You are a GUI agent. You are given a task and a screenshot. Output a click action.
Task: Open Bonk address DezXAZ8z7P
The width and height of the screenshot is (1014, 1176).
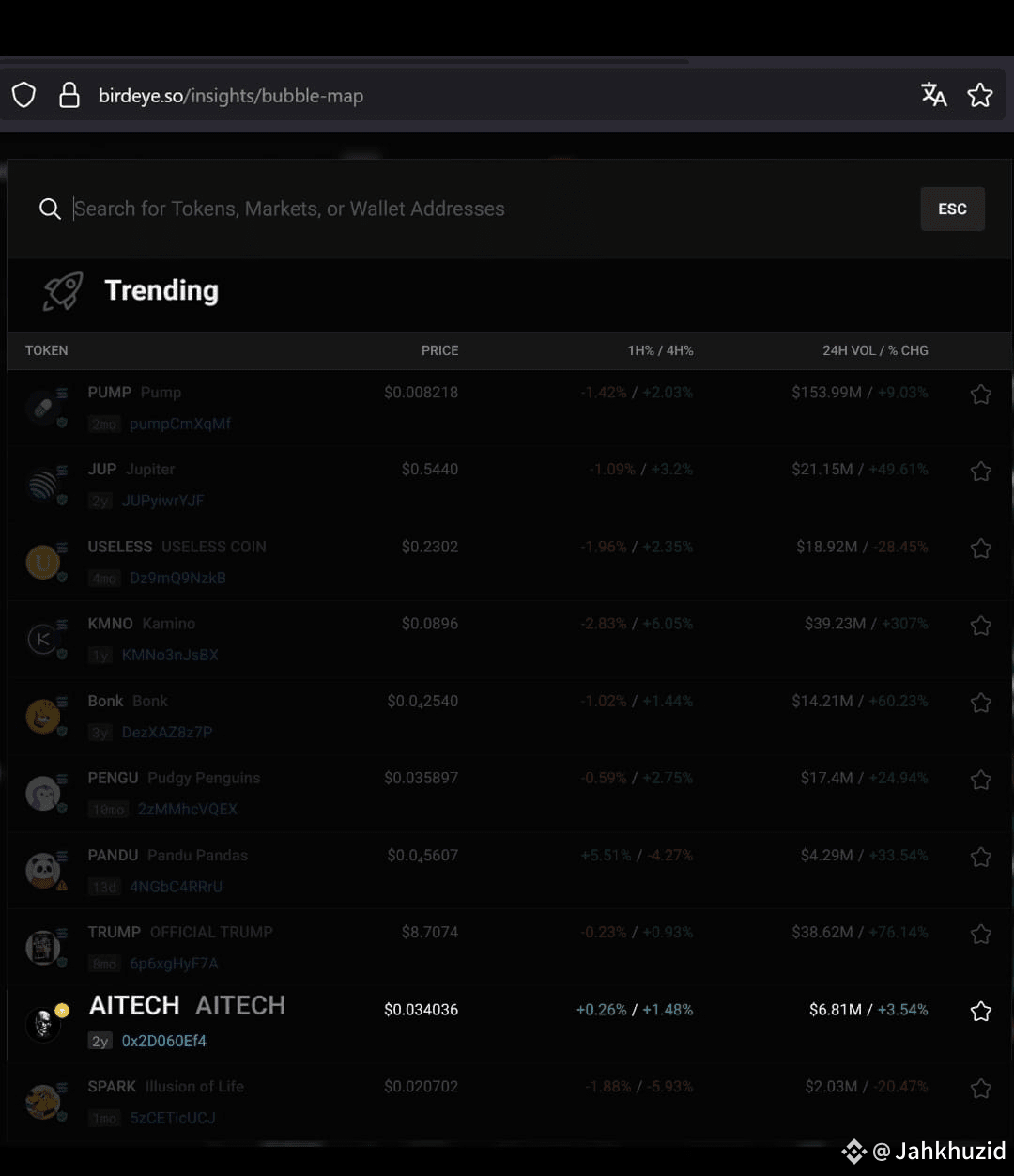(167, 732)
